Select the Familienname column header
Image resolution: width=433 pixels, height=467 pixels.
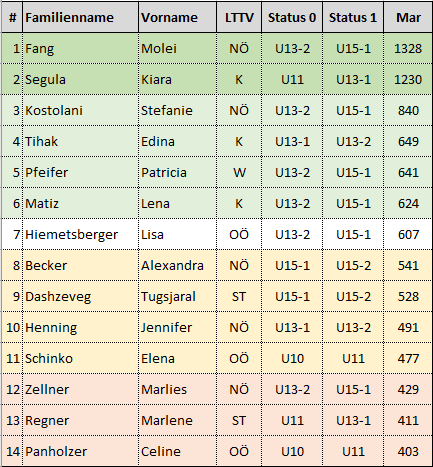(80, 17)
